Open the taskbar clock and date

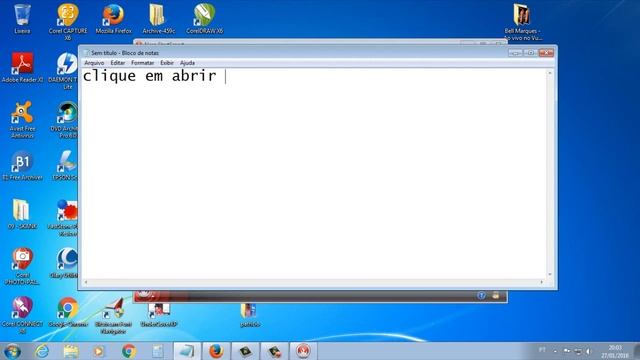[x=614, y=351]
